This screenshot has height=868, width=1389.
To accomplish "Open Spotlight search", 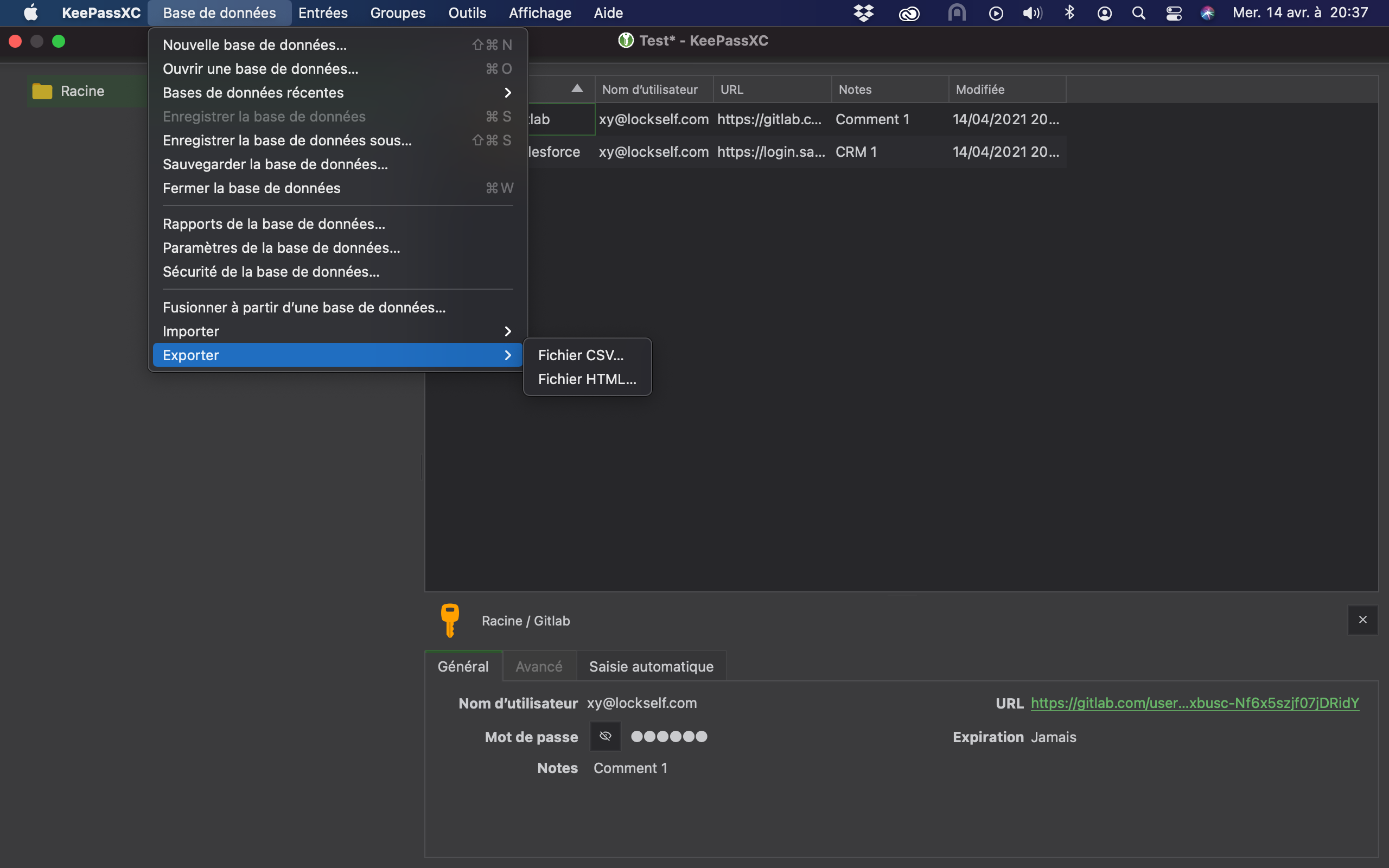I will (x=1139, y=13).
